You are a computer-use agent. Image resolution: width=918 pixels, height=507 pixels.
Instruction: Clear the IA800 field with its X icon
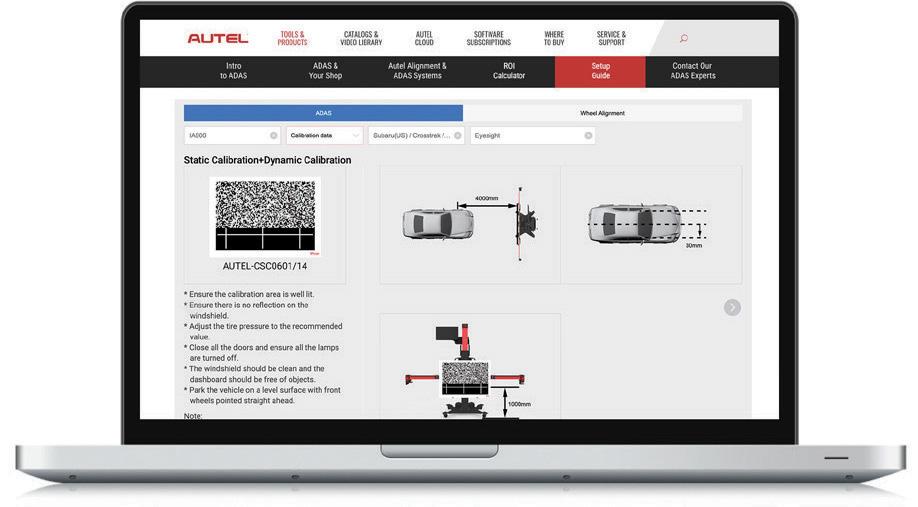click(273, 135)
